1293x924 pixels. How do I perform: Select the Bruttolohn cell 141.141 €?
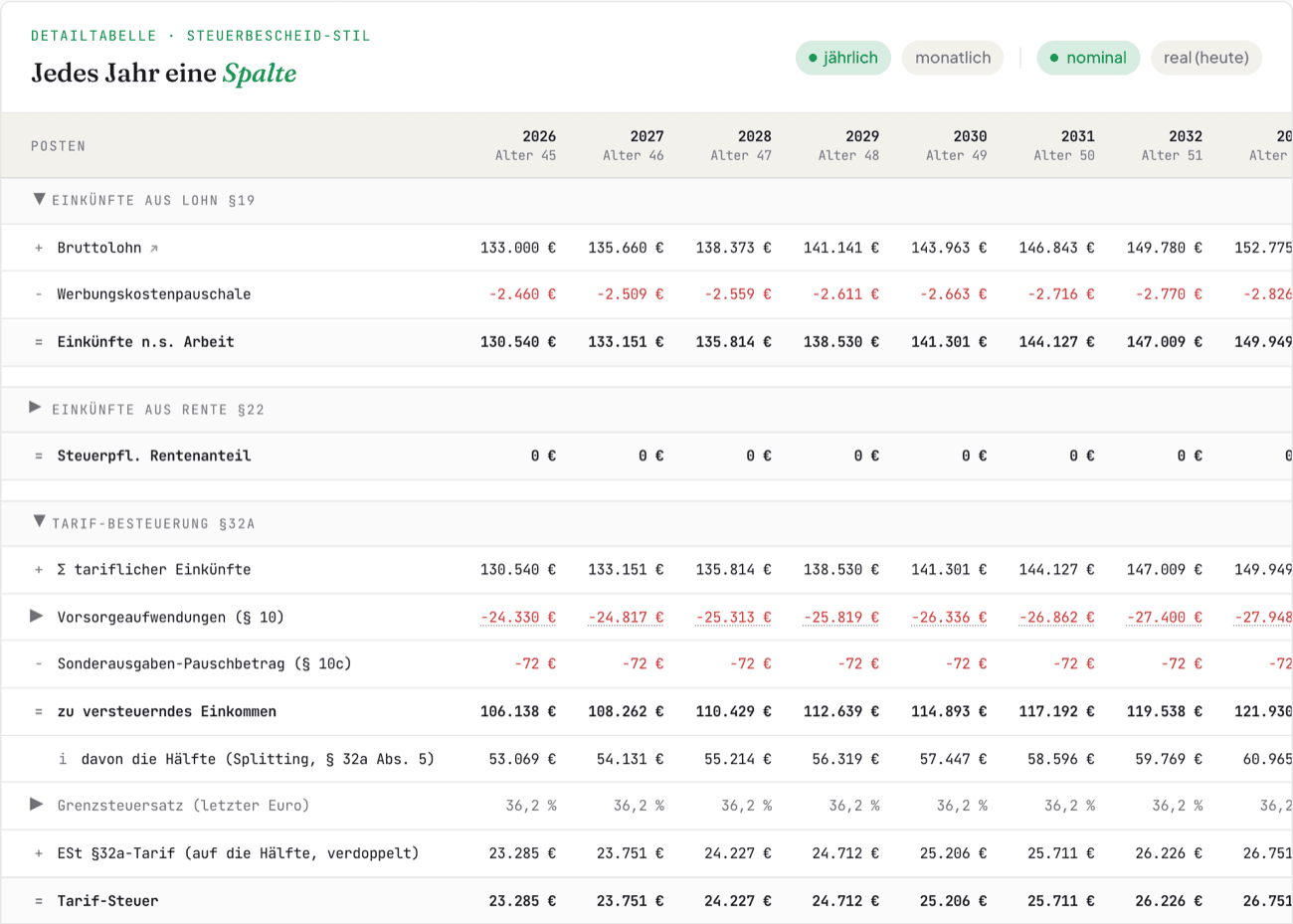841,248
